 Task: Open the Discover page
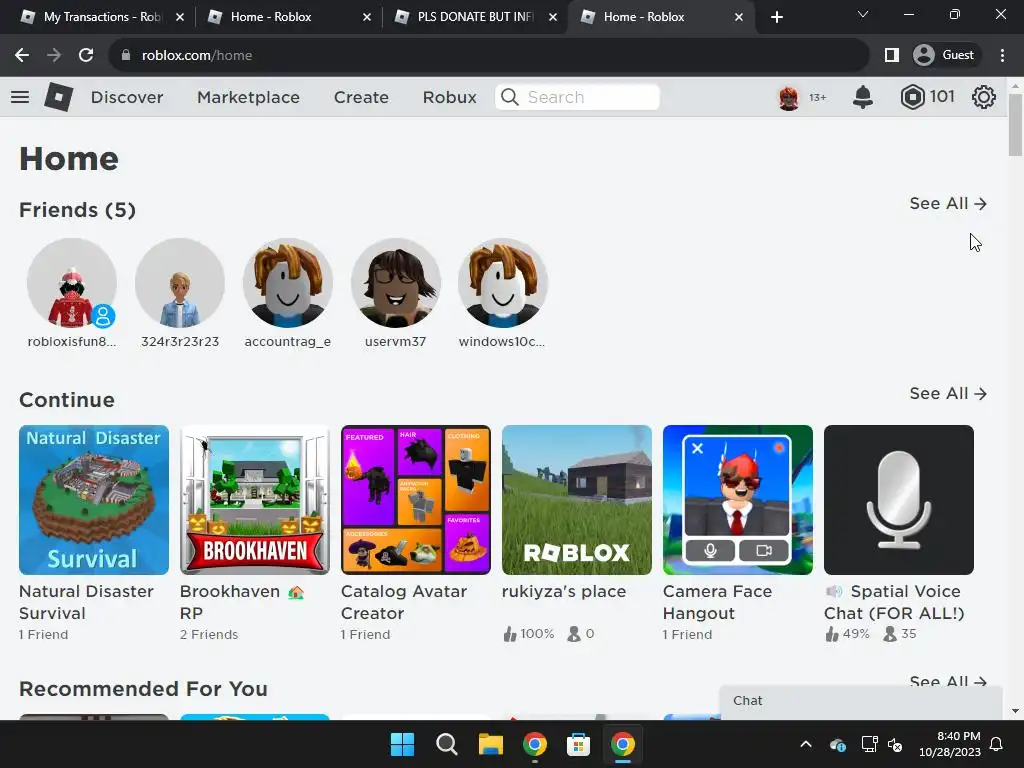127,97
